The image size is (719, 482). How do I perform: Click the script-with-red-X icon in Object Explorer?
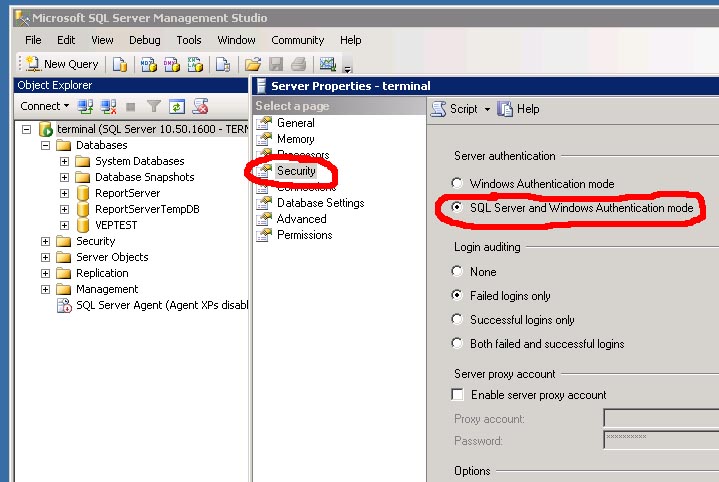click(x=200, y=106)
